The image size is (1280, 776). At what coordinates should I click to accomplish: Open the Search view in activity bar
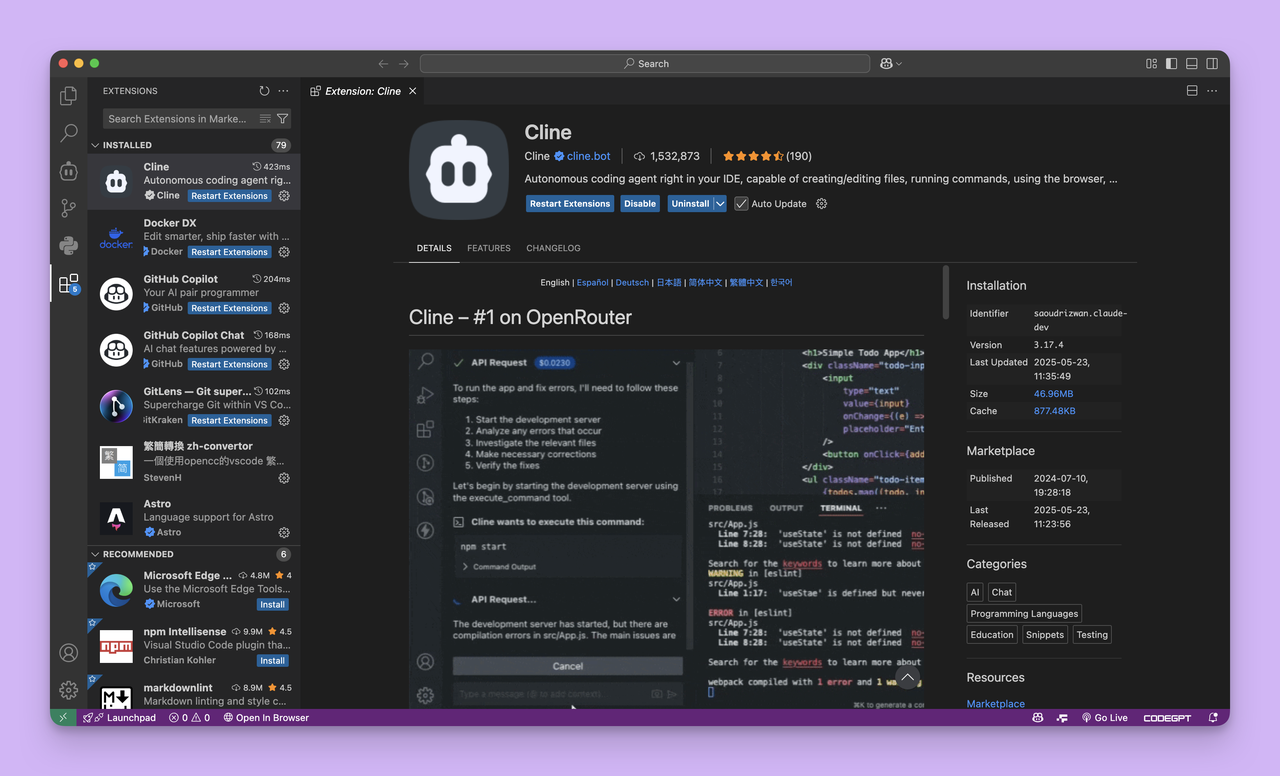click(68, 133)
